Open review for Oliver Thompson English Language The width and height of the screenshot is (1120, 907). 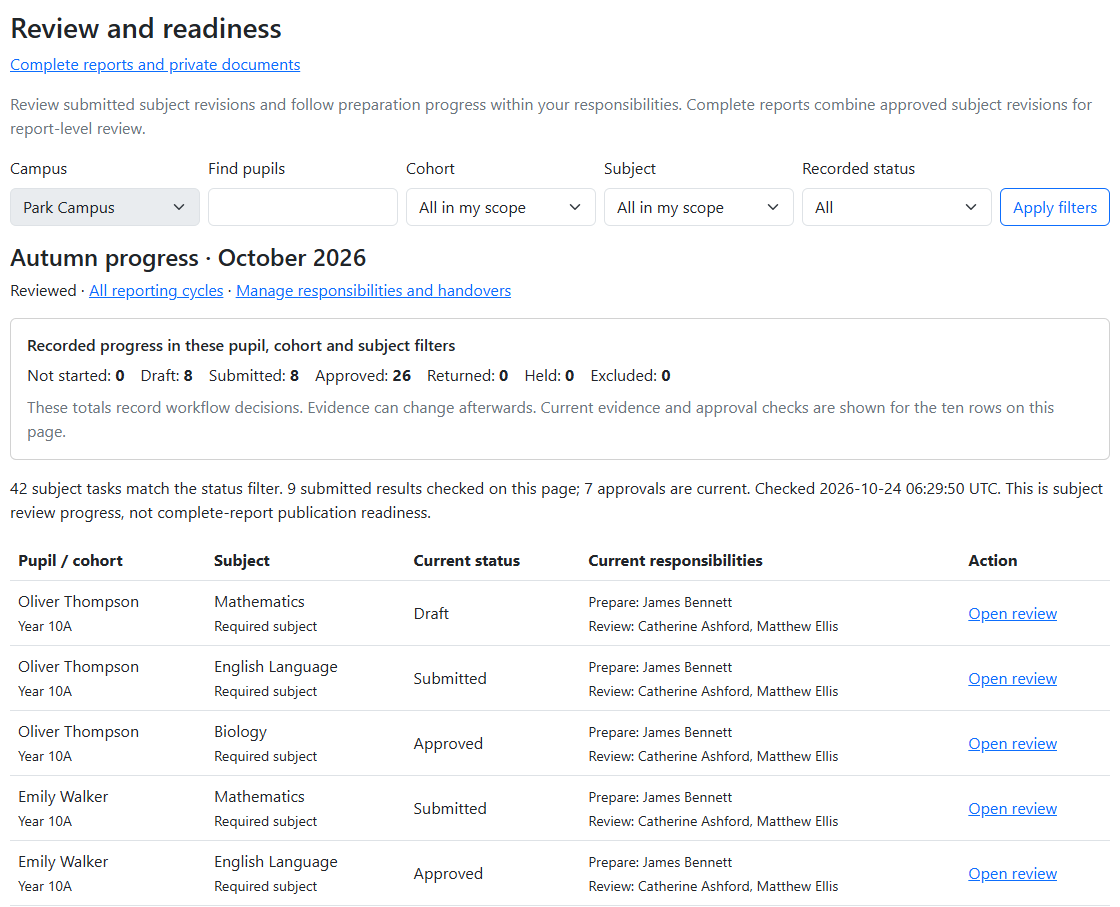point(1012,678)
